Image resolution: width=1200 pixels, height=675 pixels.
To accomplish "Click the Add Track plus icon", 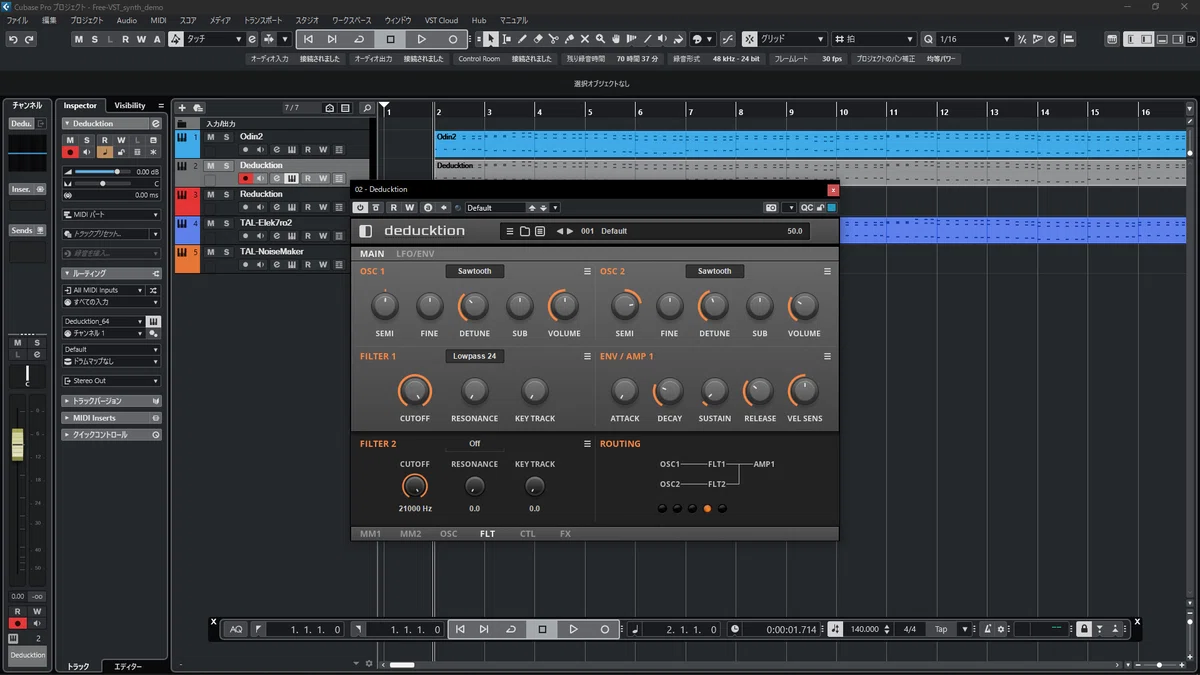I will (x=182, y=108).
